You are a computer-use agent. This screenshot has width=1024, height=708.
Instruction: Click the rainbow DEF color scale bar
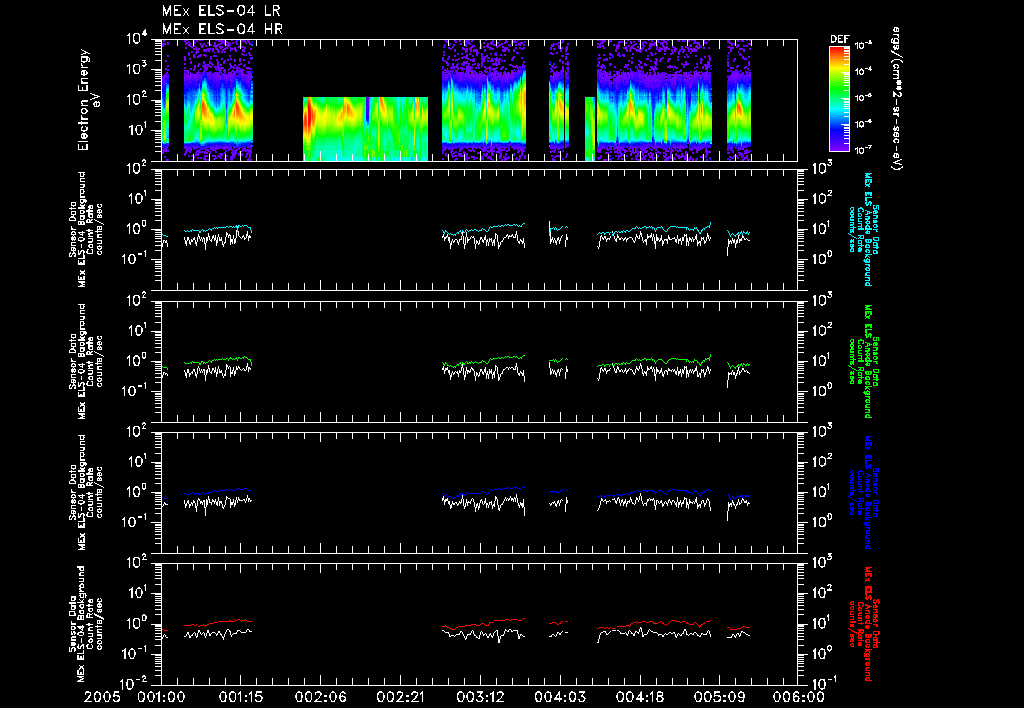click(x=839, y=99)
